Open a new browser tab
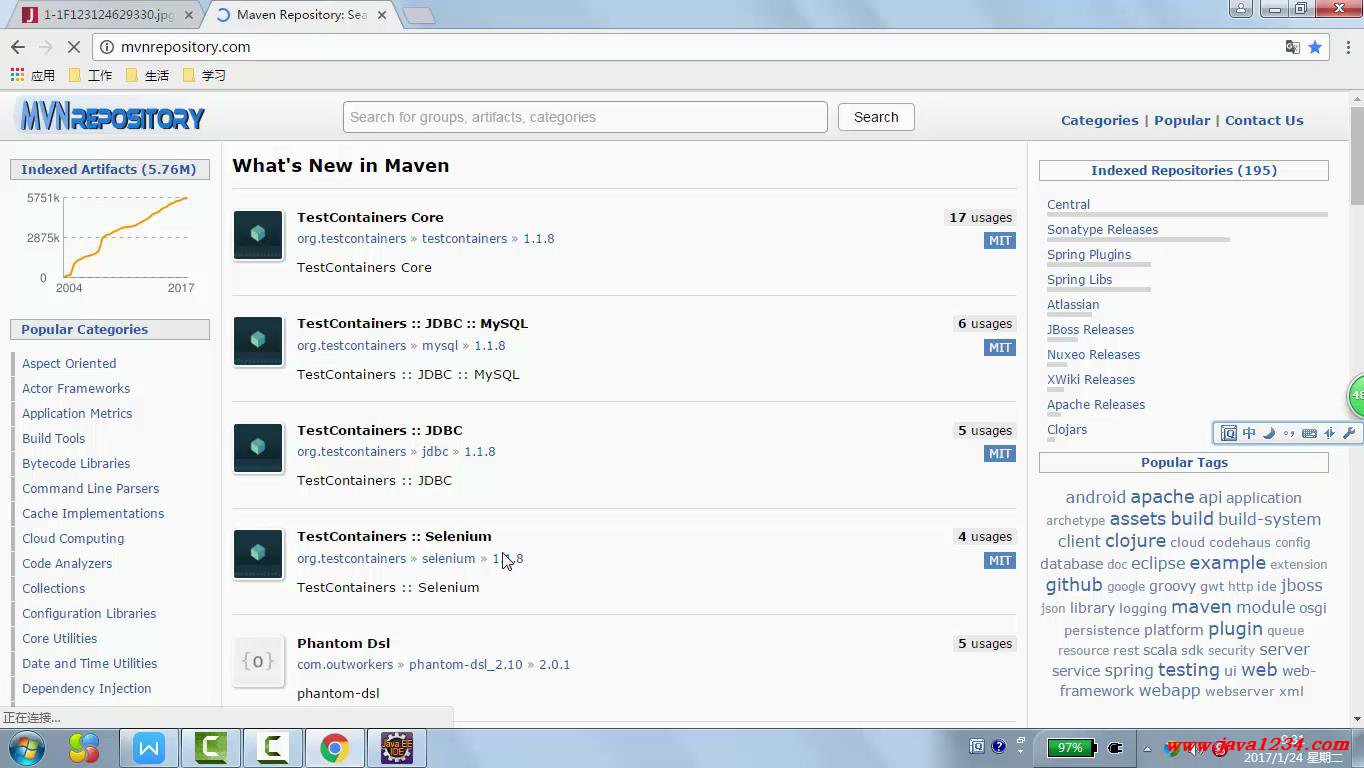 419,15
